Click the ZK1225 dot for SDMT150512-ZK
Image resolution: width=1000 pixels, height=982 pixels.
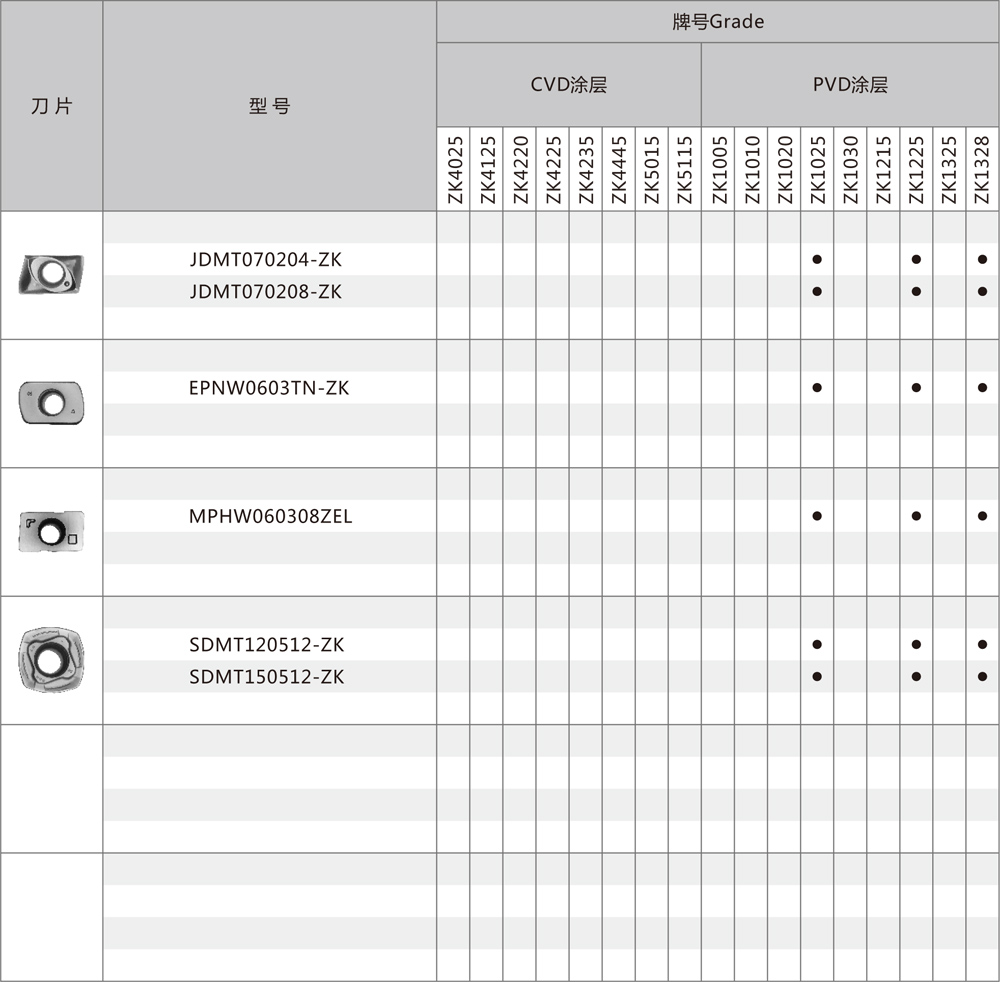click(x=916, y=677)
